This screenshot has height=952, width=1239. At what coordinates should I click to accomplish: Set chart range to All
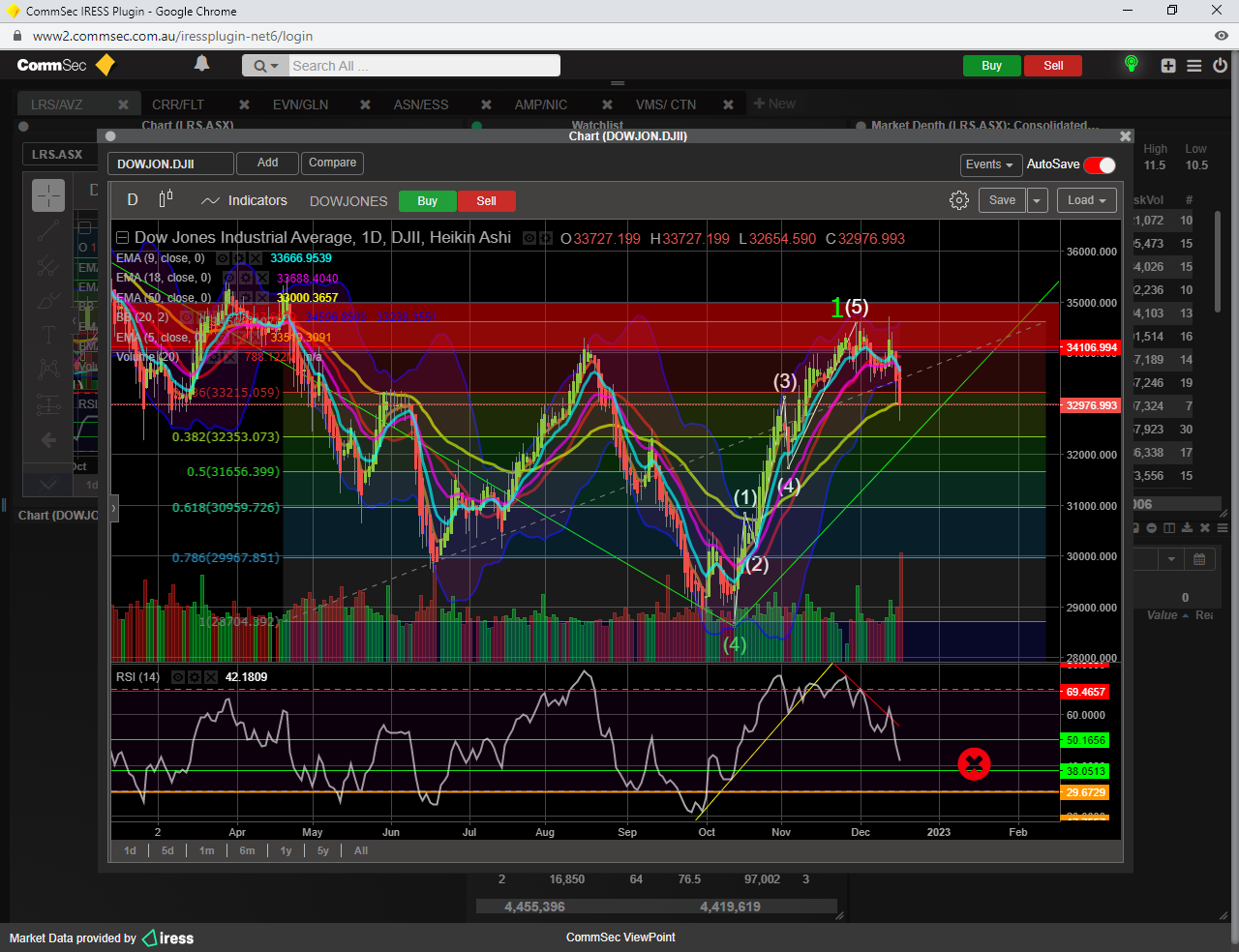[361, 850]
